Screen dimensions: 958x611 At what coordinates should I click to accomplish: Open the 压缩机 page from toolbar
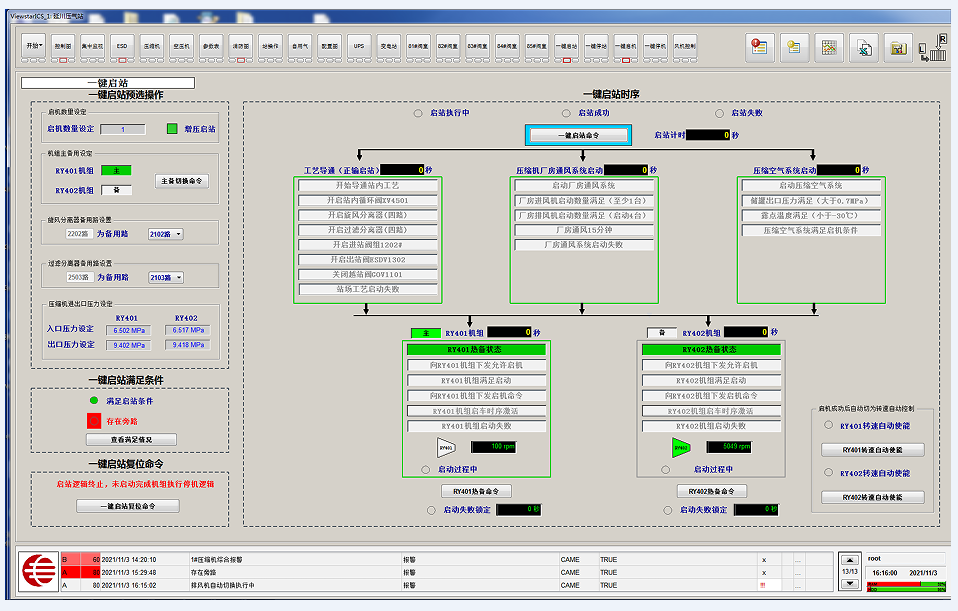[x=151, y=46]
